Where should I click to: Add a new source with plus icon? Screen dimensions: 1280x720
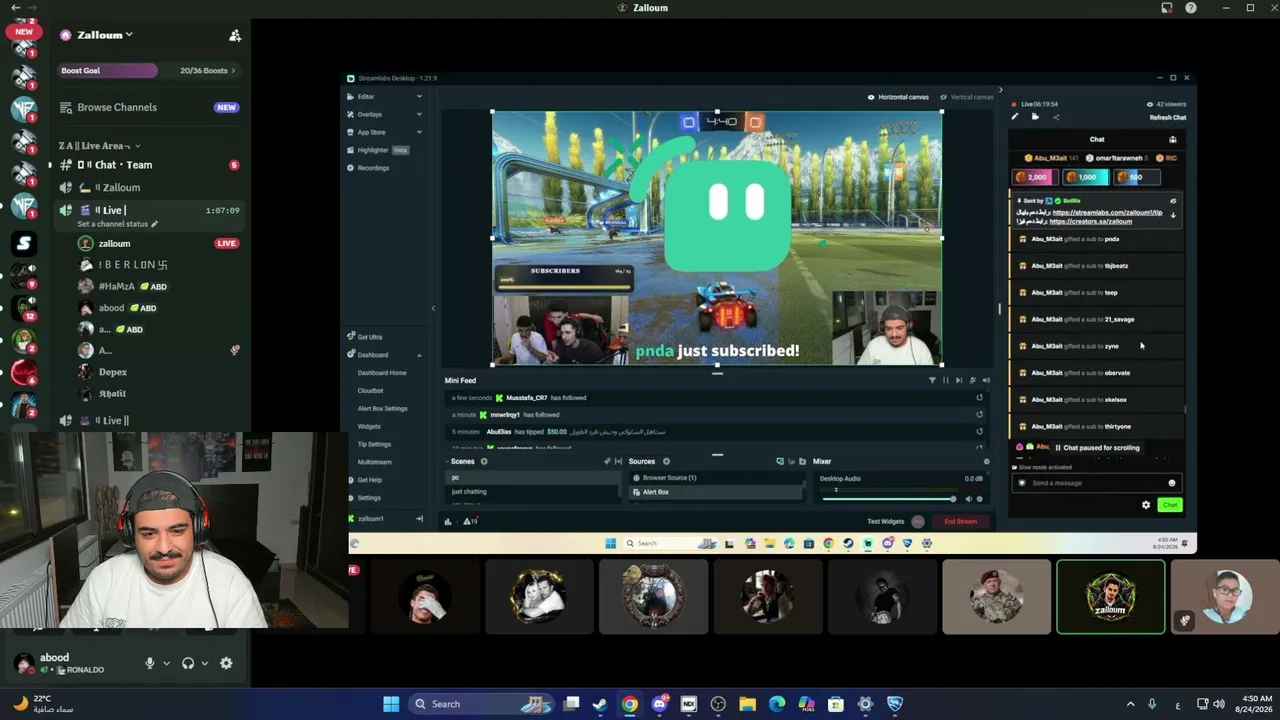(x=666, y=461)
